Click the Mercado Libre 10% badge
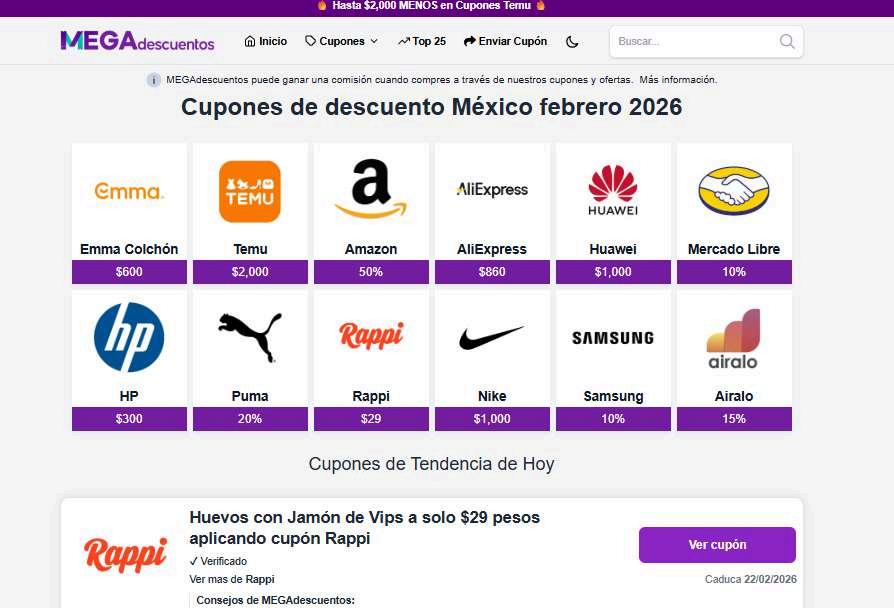 pyautogui.click(x=734, y=272)
